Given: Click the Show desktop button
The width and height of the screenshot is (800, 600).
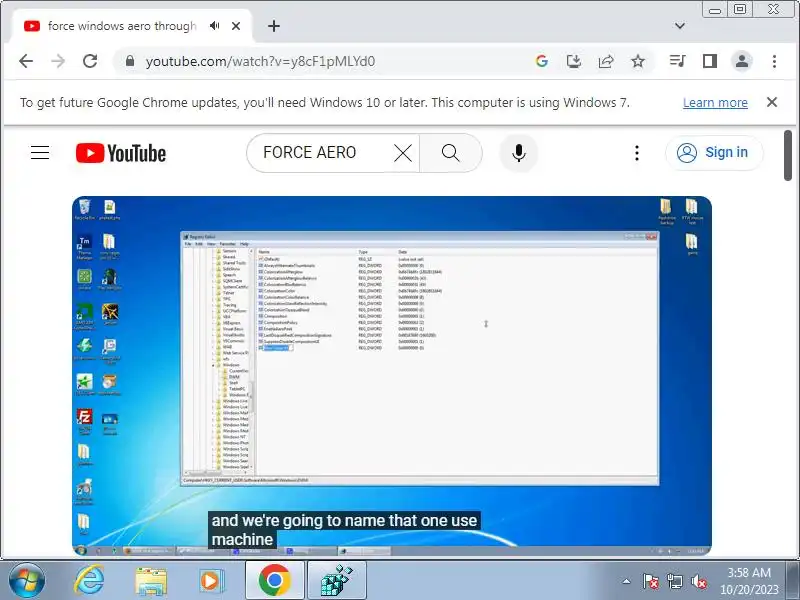Looking at the screenshot, I should pyautogui.click(x=793, y=581).
